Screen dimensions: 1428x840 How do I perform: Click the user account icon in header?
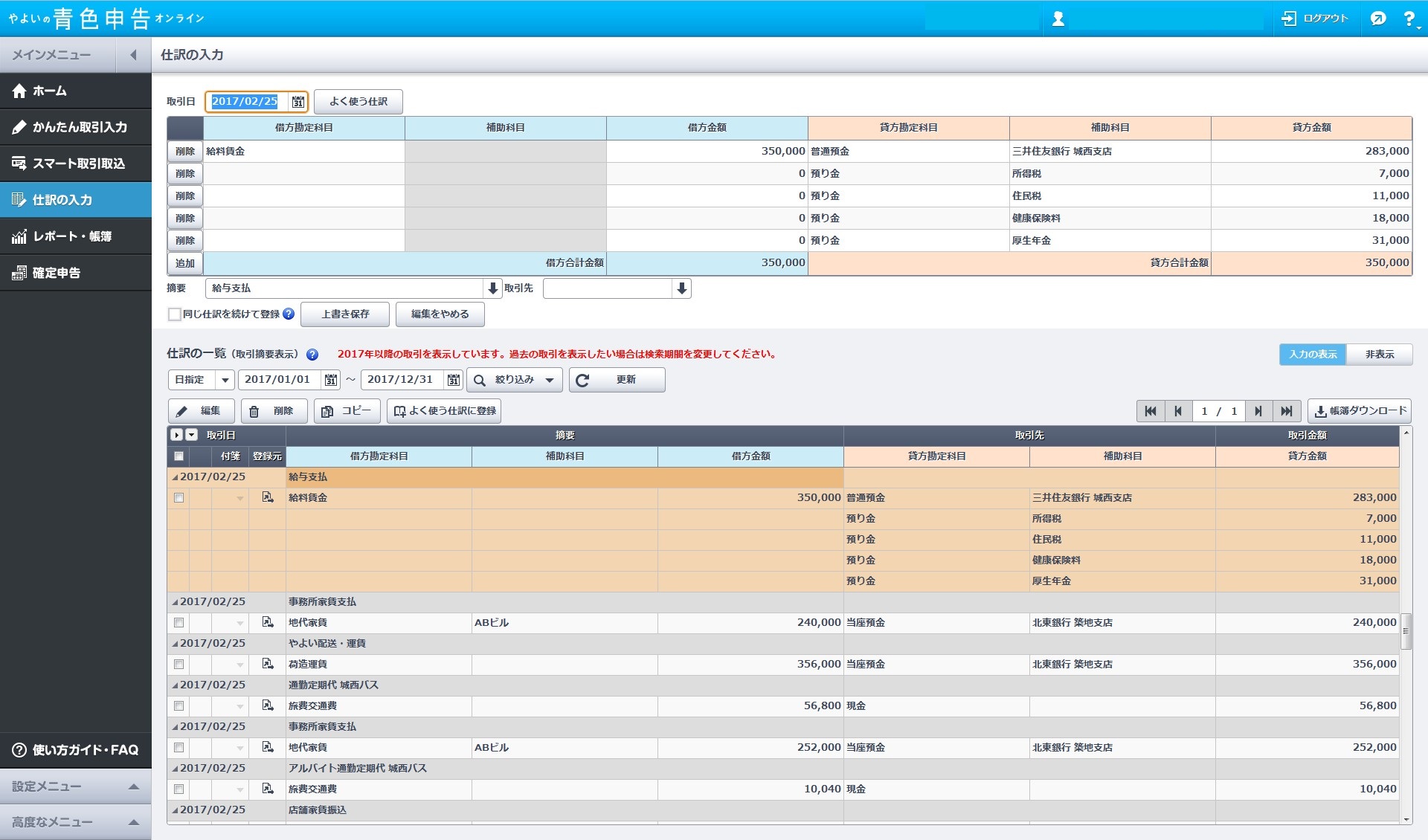[x=1058, y=19]
